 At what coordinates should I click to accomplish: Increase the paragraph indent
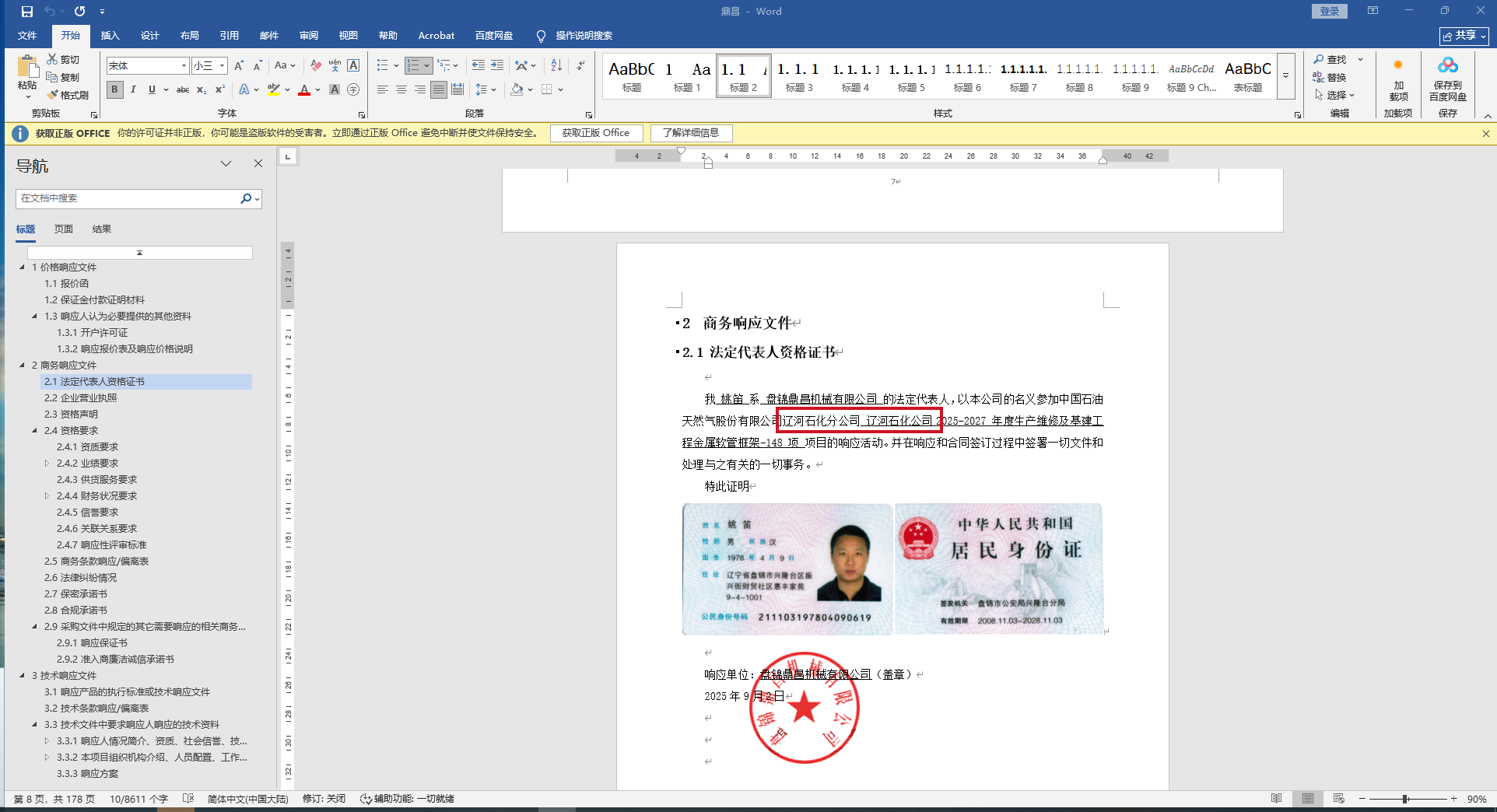[497, 65]
